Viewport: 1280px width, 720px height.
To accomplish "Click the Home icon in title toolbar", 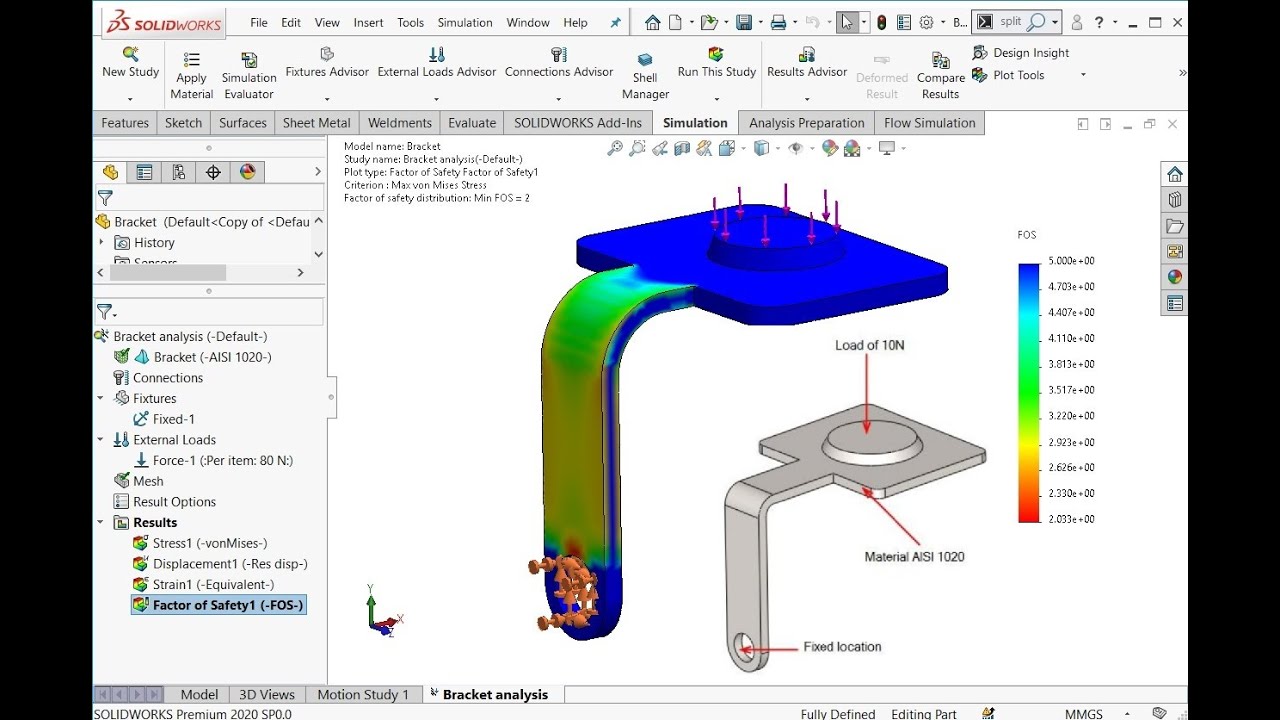I will 653,22.
